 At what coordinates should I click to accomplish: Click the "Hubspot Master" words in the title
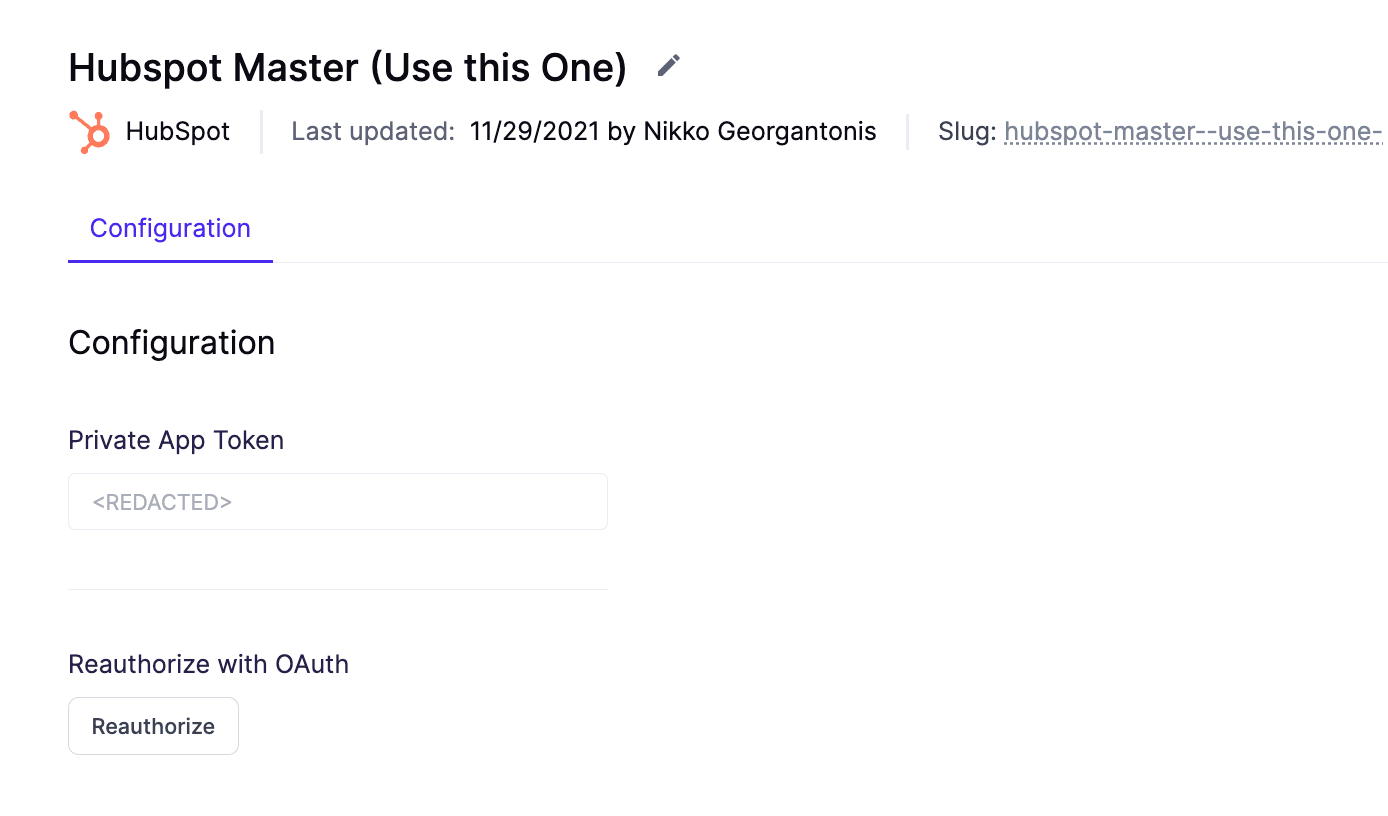coord(213,68)
